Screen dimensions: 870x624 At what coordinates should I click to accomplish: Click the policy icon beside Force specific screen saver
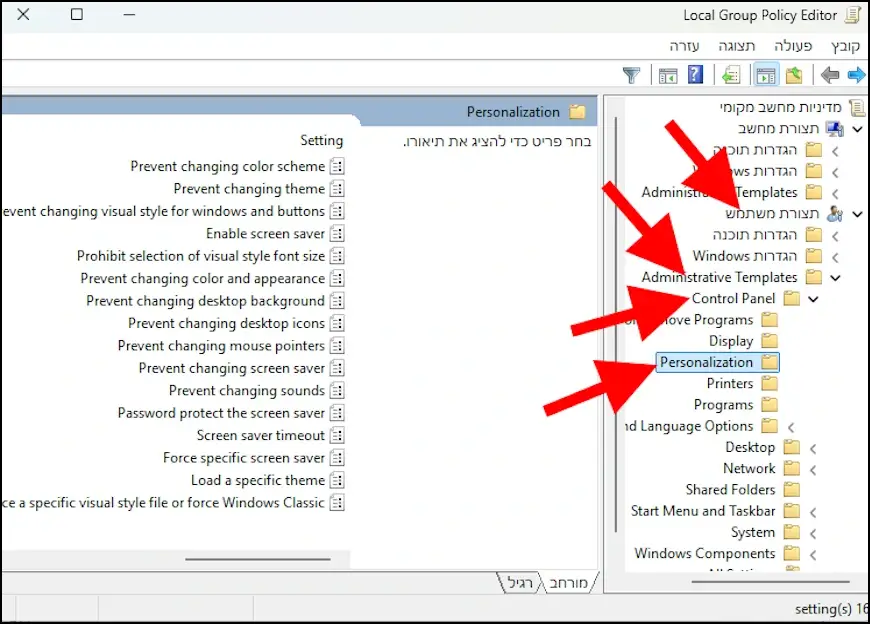tap(337, 458)
